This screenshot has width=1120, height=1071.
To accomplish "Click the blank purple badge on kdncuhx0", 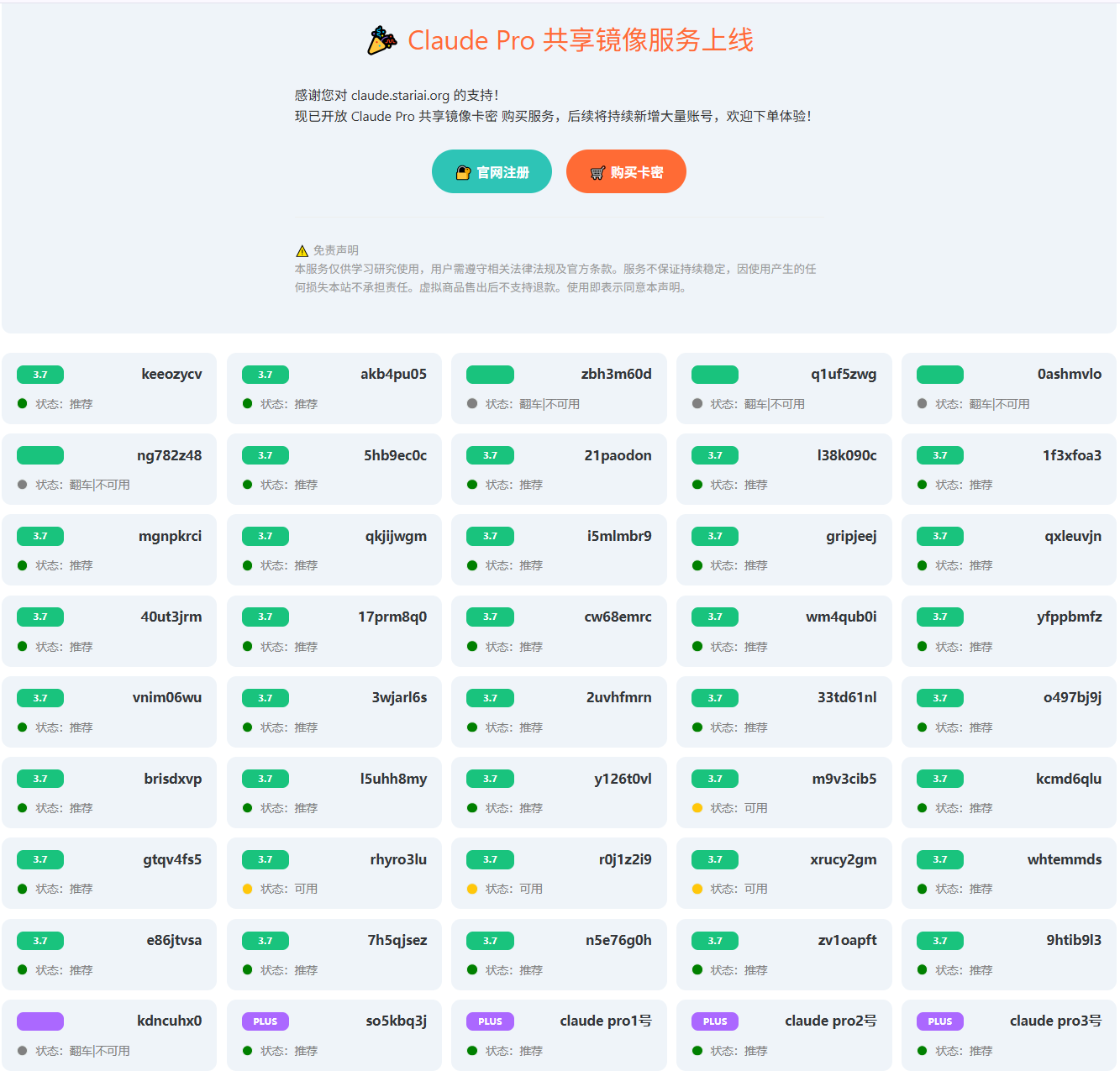I will coord(40,1021).
